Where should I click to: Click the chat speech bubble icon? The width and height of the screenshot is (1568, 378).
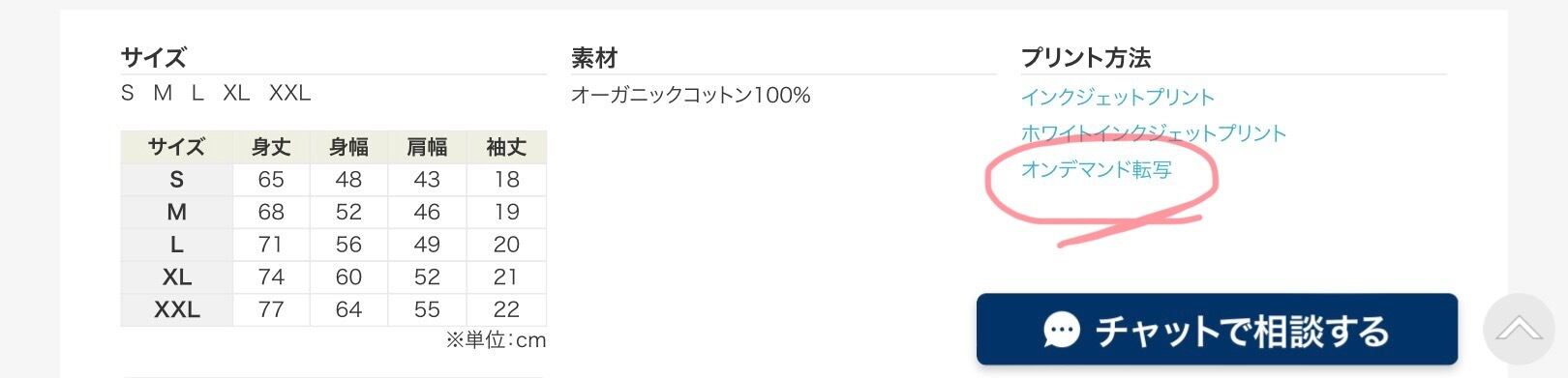point(1062,331)
